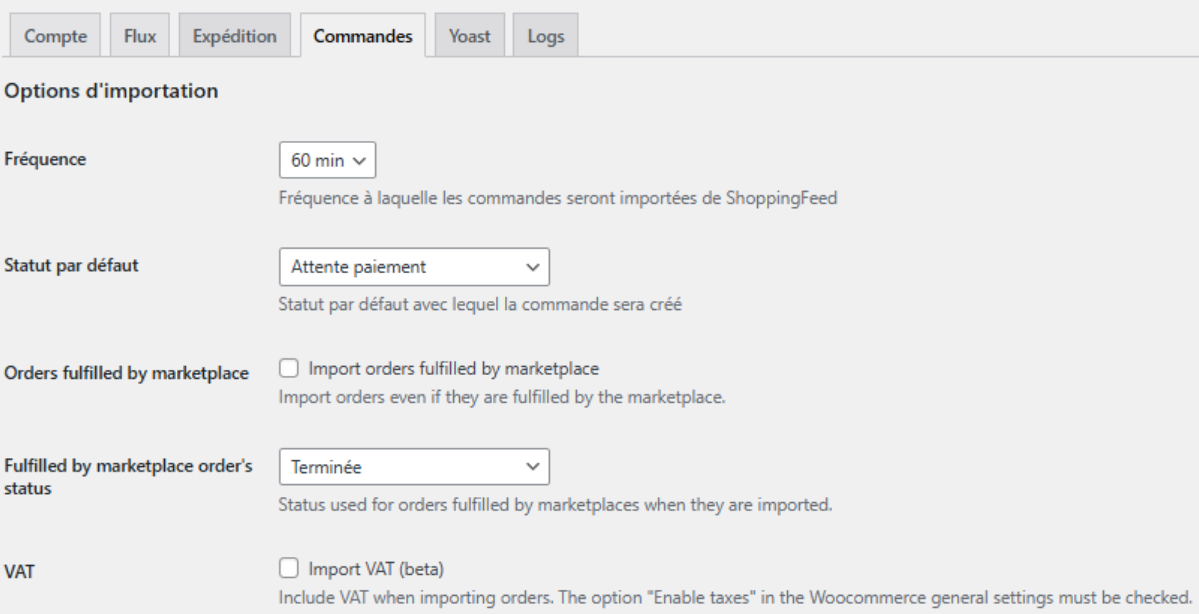The height and width of the screenshot is (614, 1199).
Task: Go to the Expédition tab
Action: click(x=234, y=37)
